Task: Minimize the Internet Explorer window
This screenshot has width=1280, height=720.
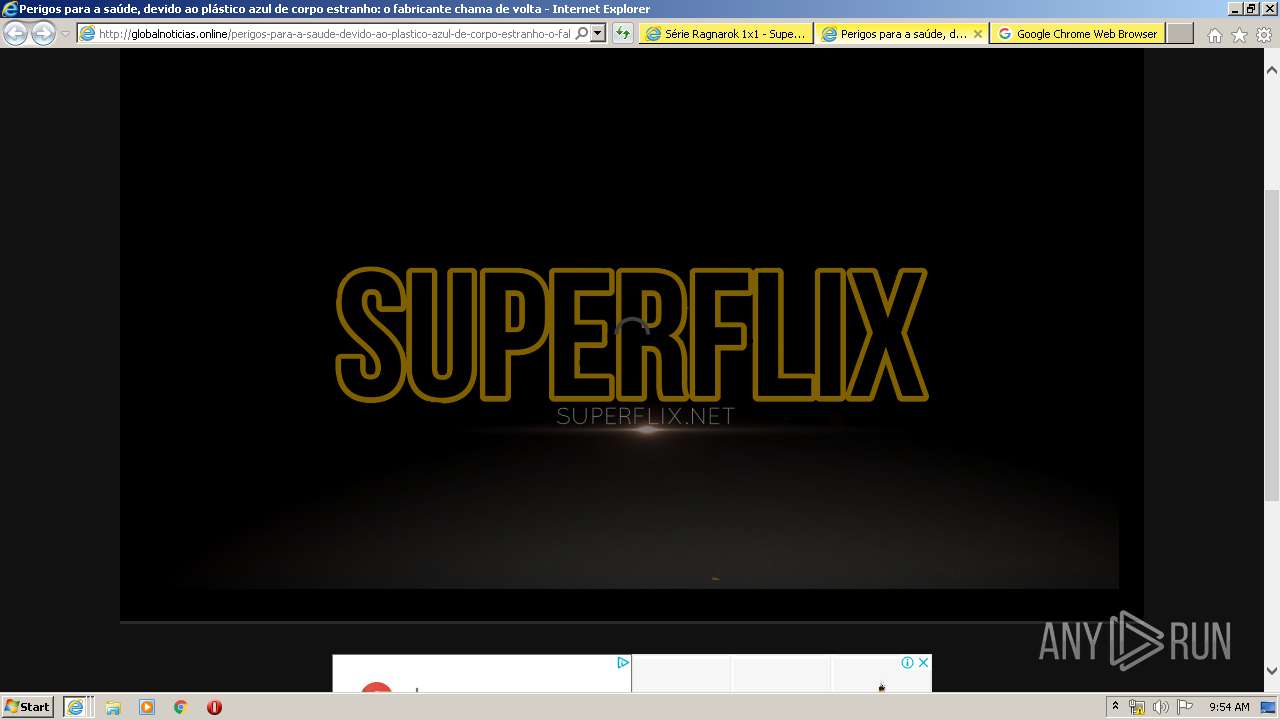Action: tap(1234, 9)
